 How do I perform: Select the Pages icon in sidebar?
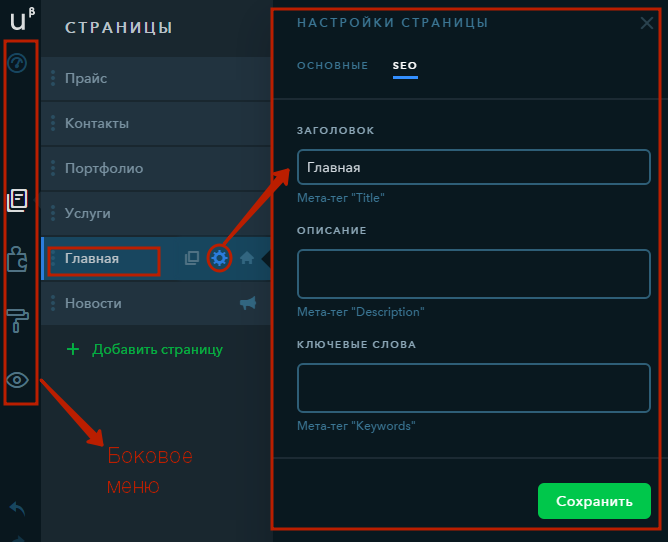click(x=17, y=200)
